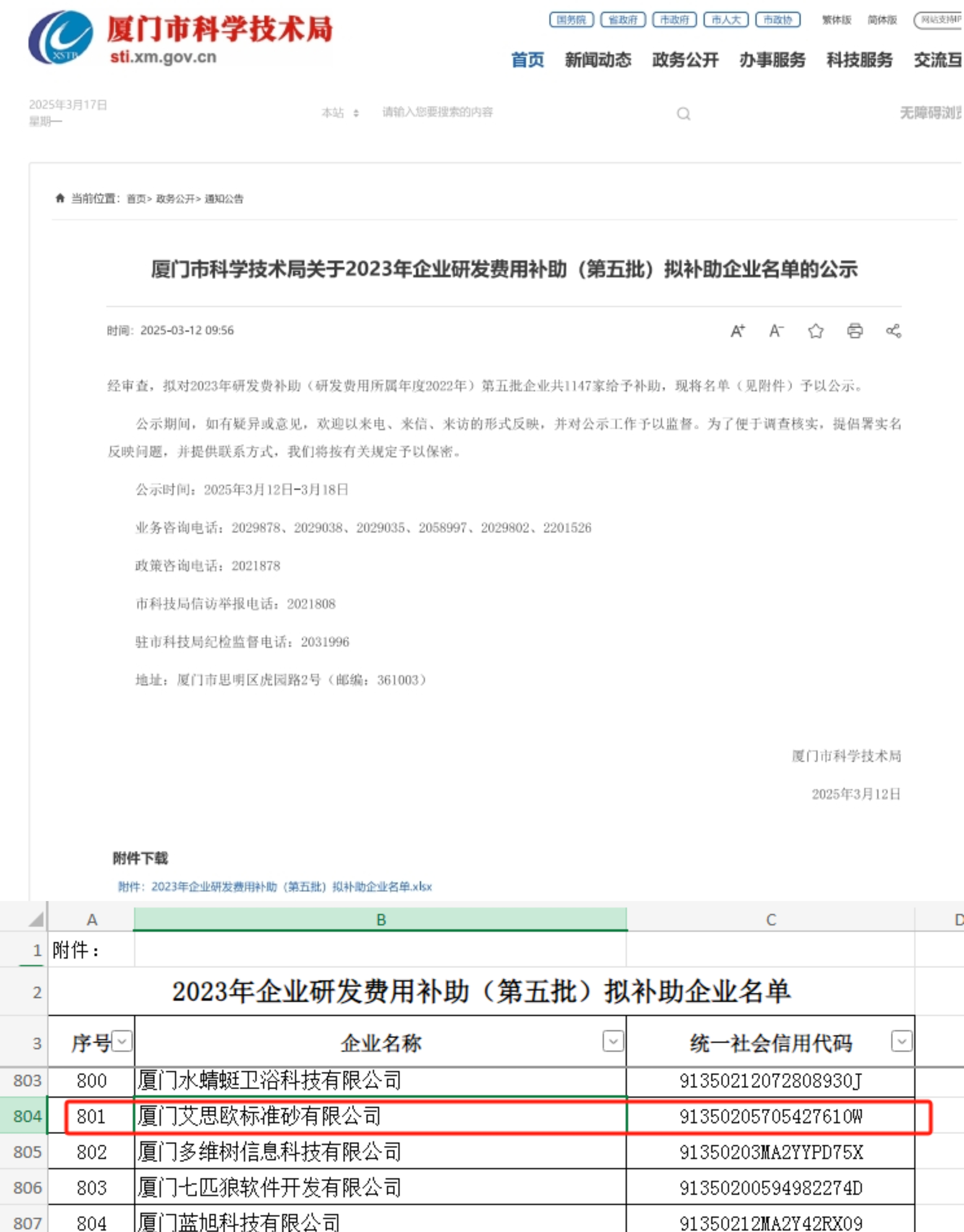Click the Xiamen Science Bureau logo
The height and width of the screenshot is (1232, 964).
pos(60,37)
